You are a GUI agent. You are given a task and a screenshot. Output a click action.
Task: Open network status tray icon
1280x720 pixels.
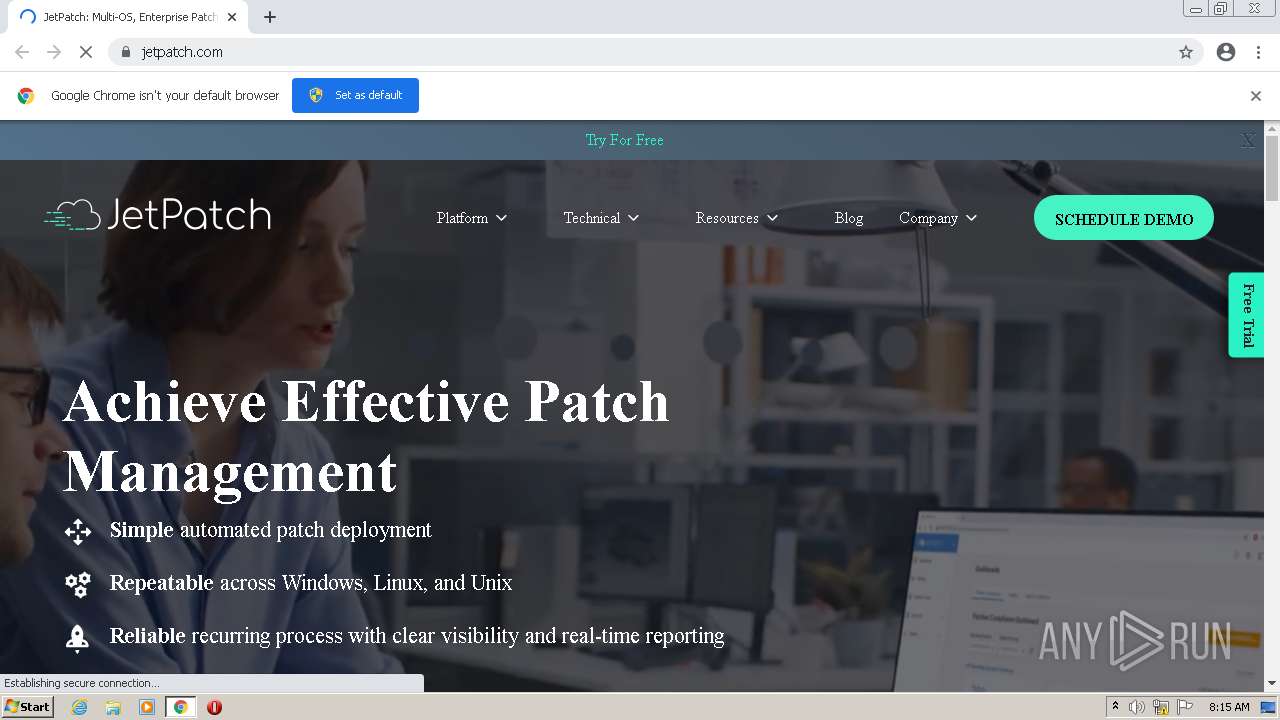coord(1161,707)
